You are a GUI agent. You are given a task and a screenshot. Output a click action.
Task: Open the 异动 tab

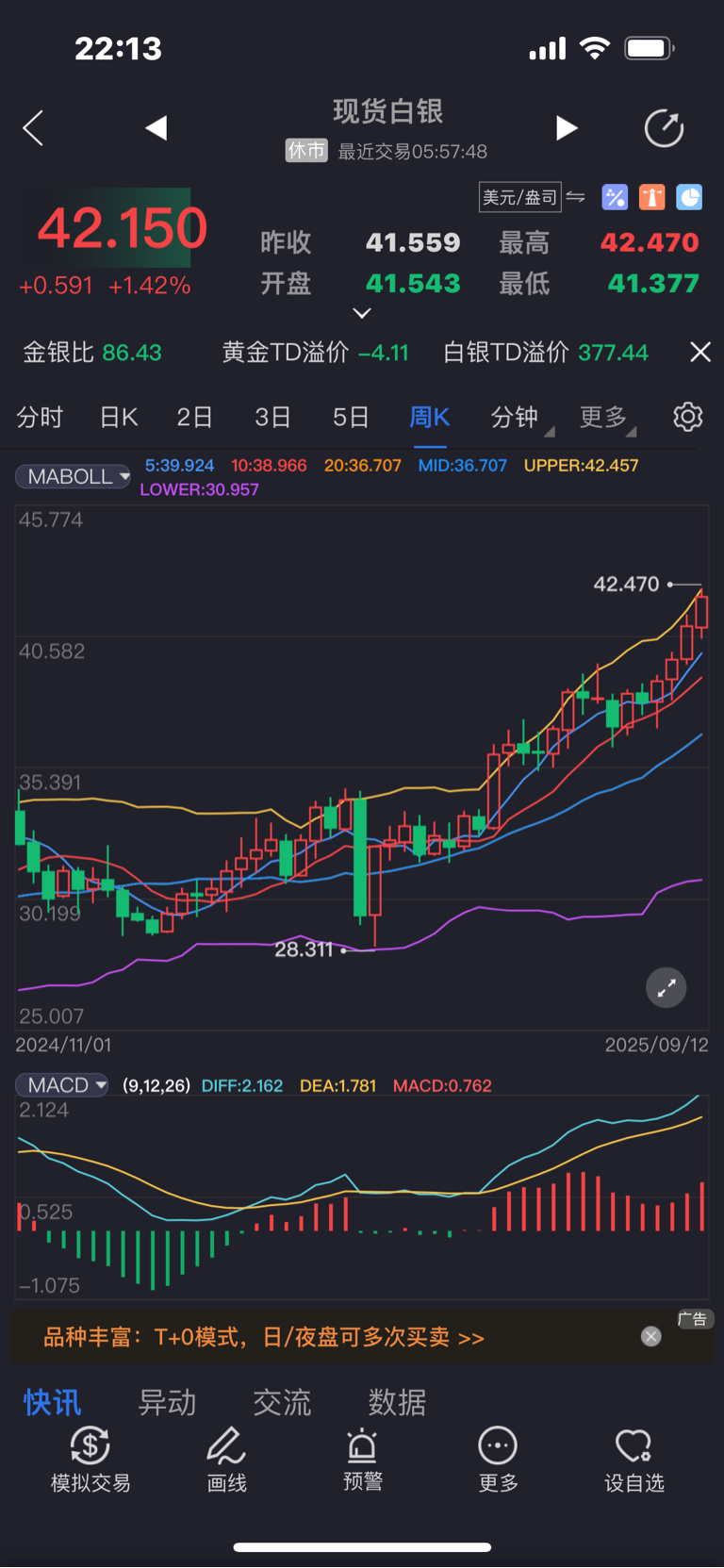(168, 1402)
